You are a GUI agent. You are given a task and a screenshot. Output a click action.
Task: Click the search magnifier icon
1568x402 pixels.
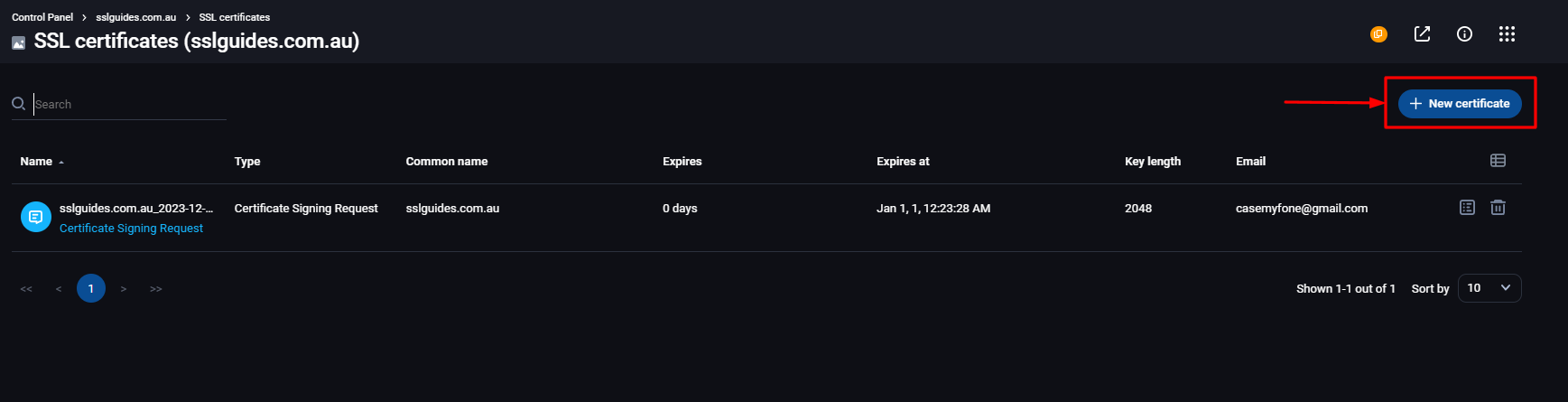point(18,104)
